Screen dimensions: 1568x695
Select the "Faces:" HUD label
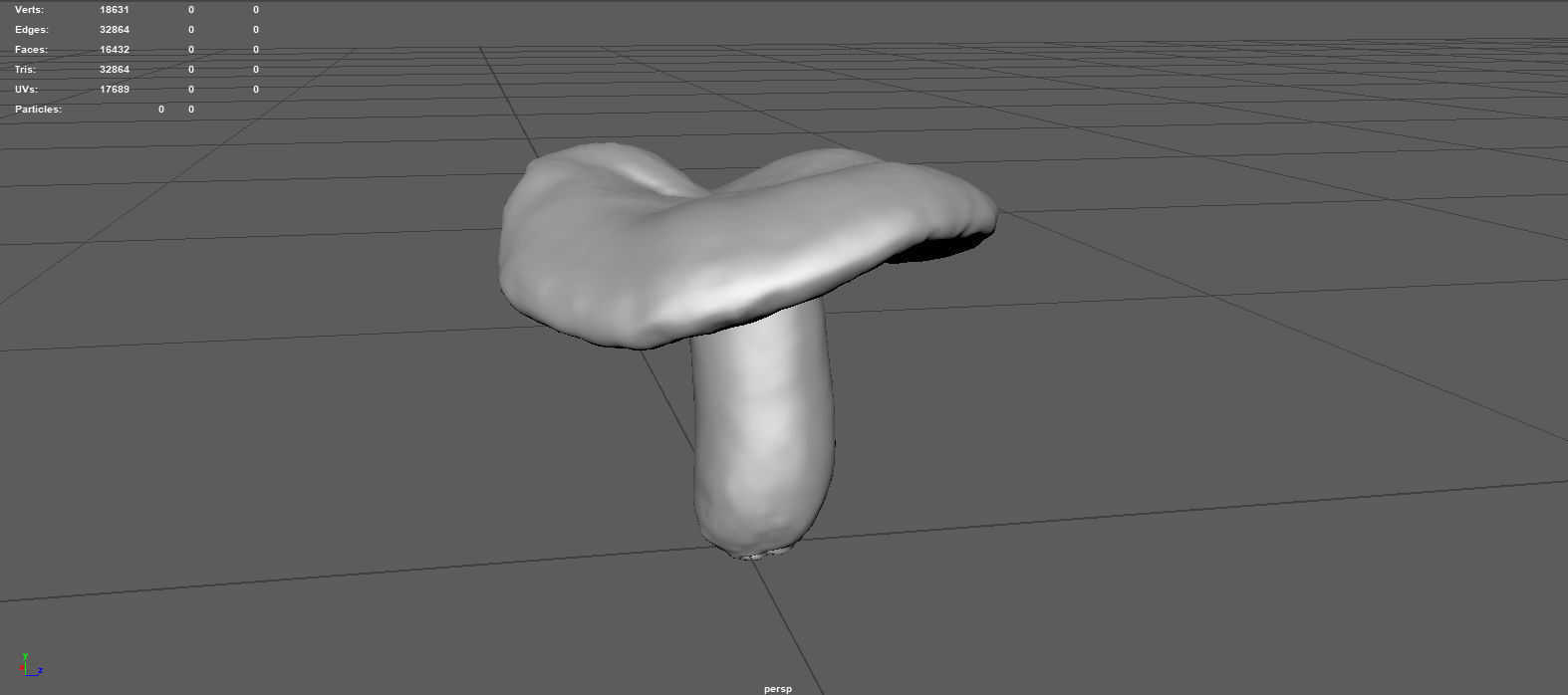pyautogui.click(x=31, y=50)
